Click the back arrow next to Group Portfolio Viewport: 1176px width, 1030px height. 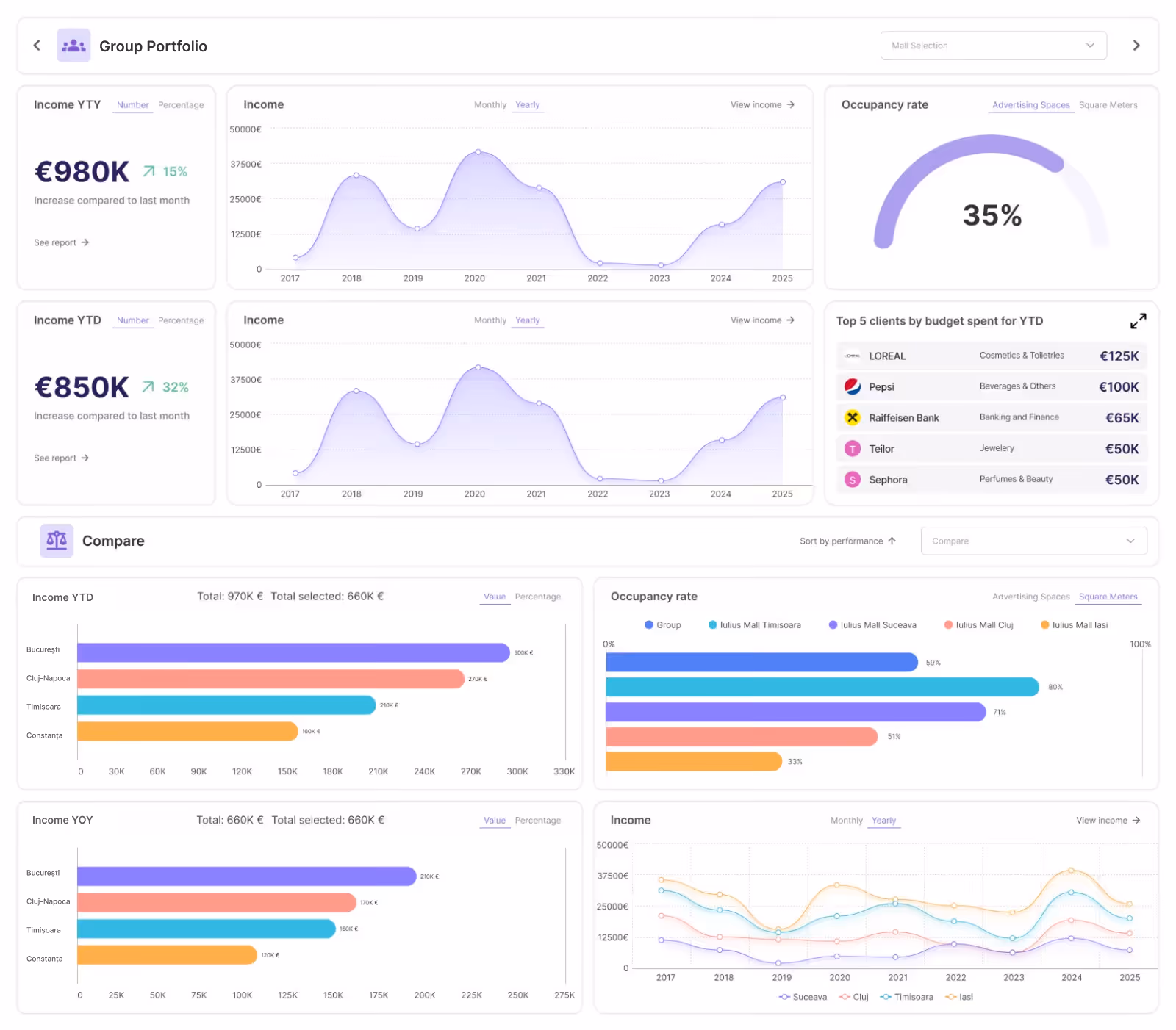click(x=36, y=45)
